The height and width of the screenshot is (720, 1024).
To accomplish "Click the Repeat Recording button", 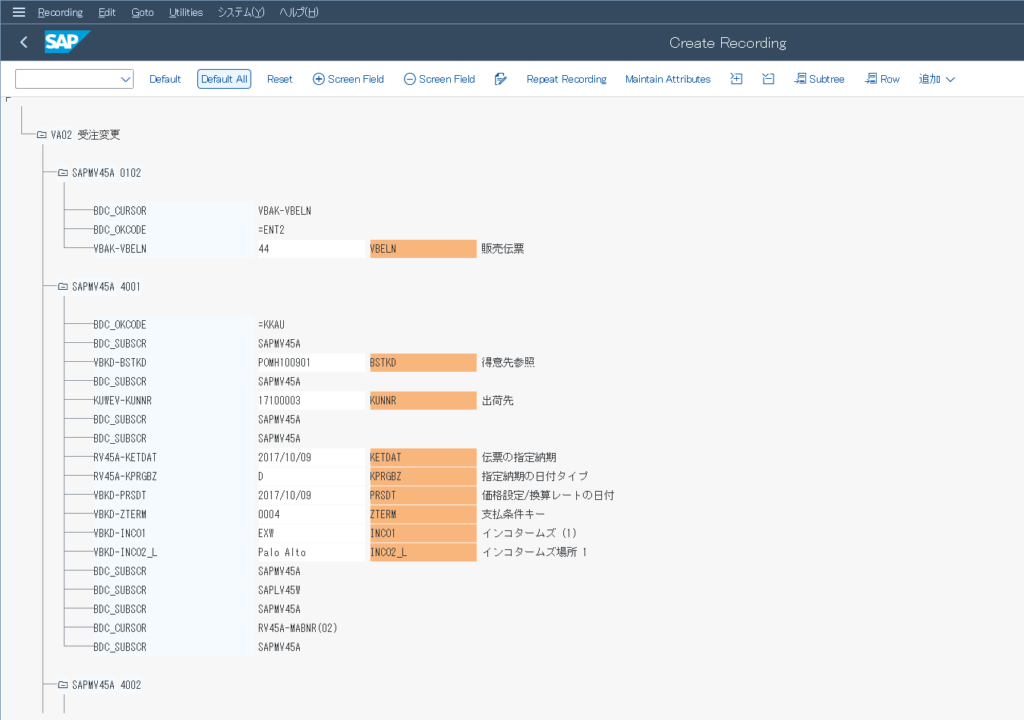I will [x=566, y=78].
